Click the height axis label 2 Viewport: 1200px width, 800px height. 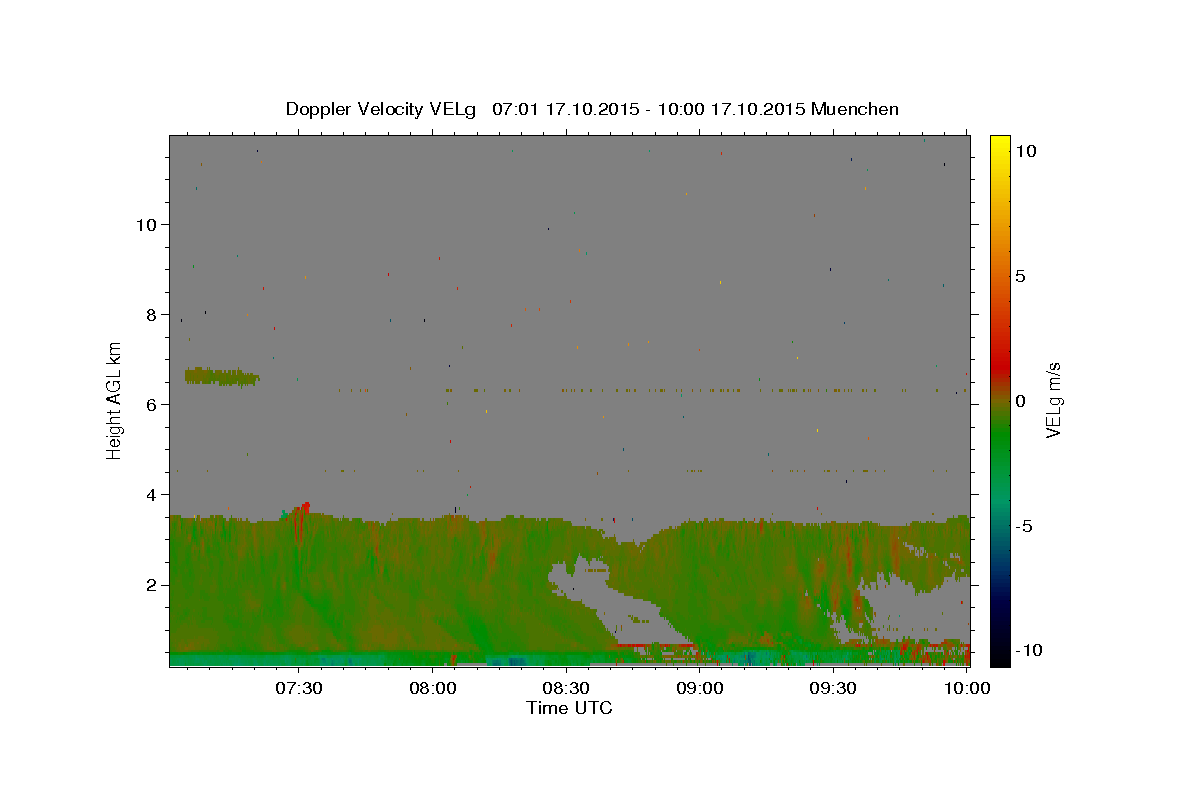click(152, 585)
